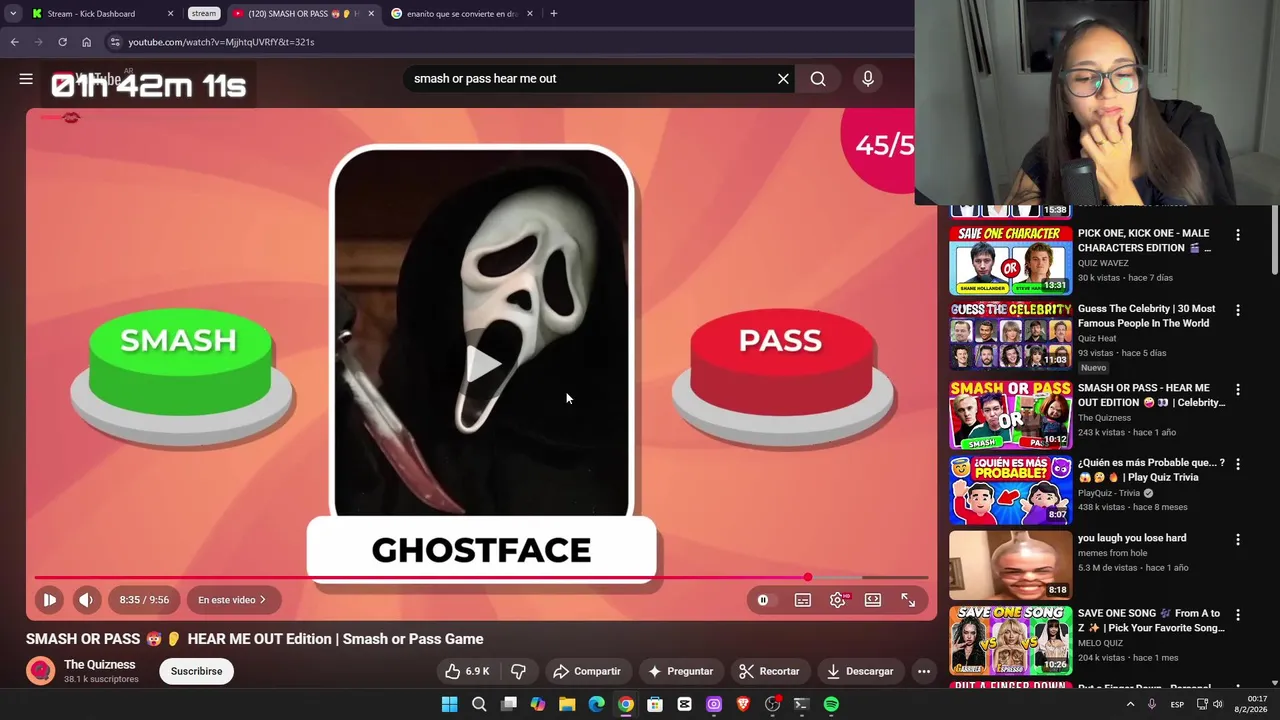Open options for 'SAVE ONE SONG' video

coord(1238,615)
